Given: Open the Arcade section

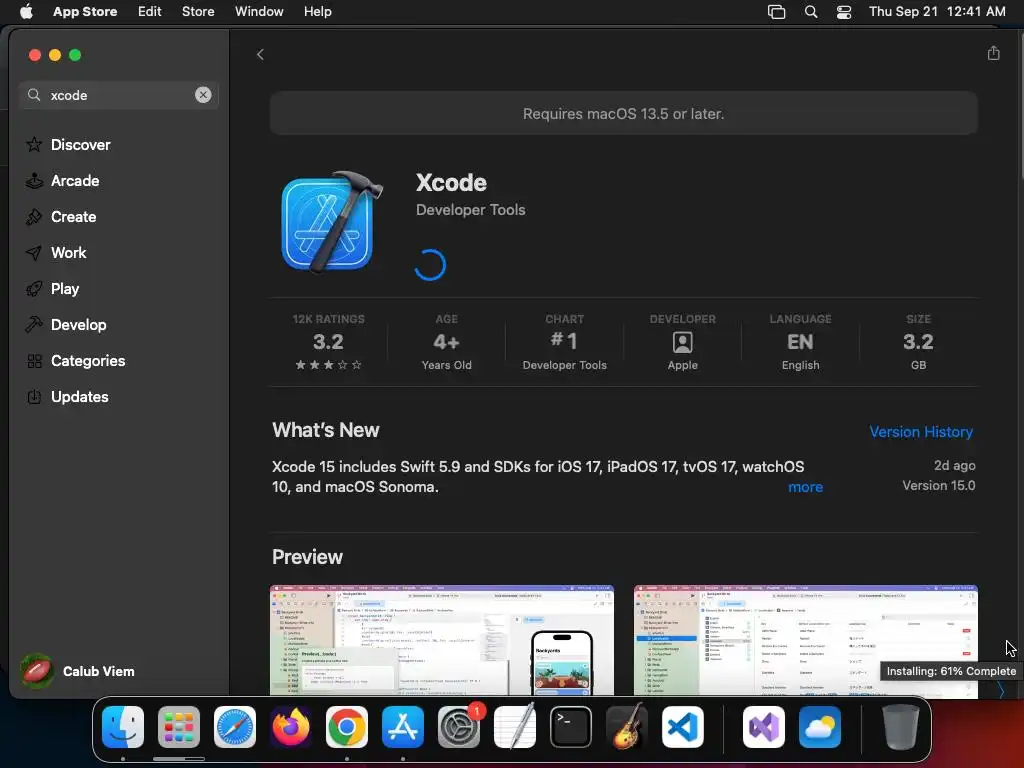Looking at the screenshot, I should point(62,181).
